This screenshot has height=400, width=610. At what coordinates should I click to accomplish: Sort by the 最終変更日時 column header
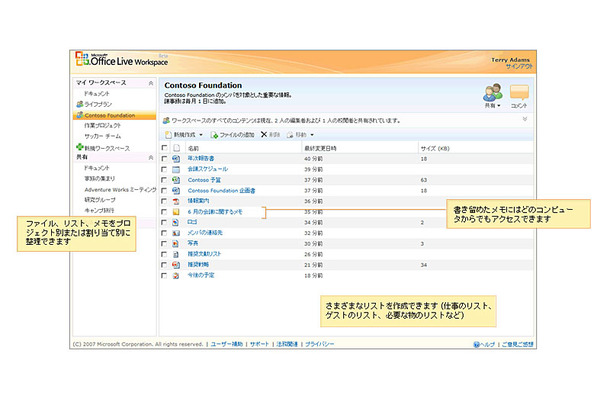coord(320,148)
